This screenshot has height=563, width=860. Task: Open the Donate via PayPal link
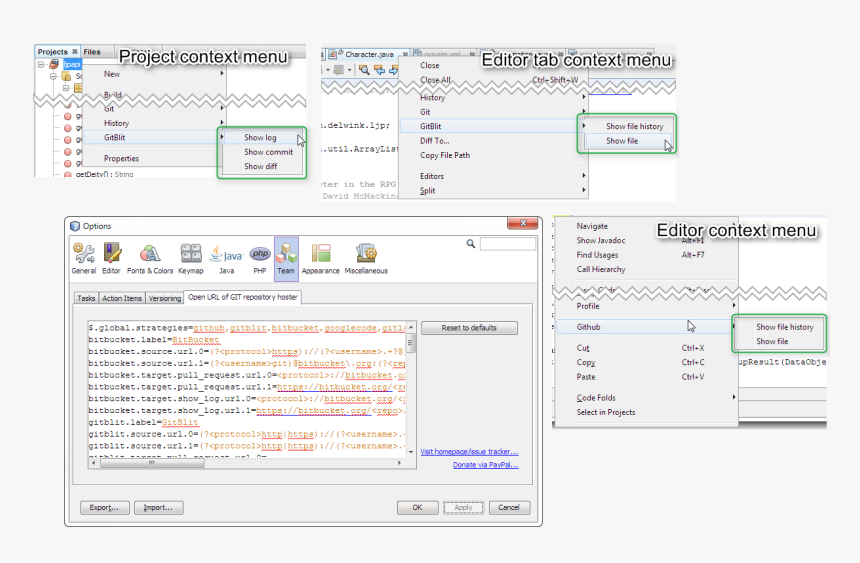pos(485,465)
